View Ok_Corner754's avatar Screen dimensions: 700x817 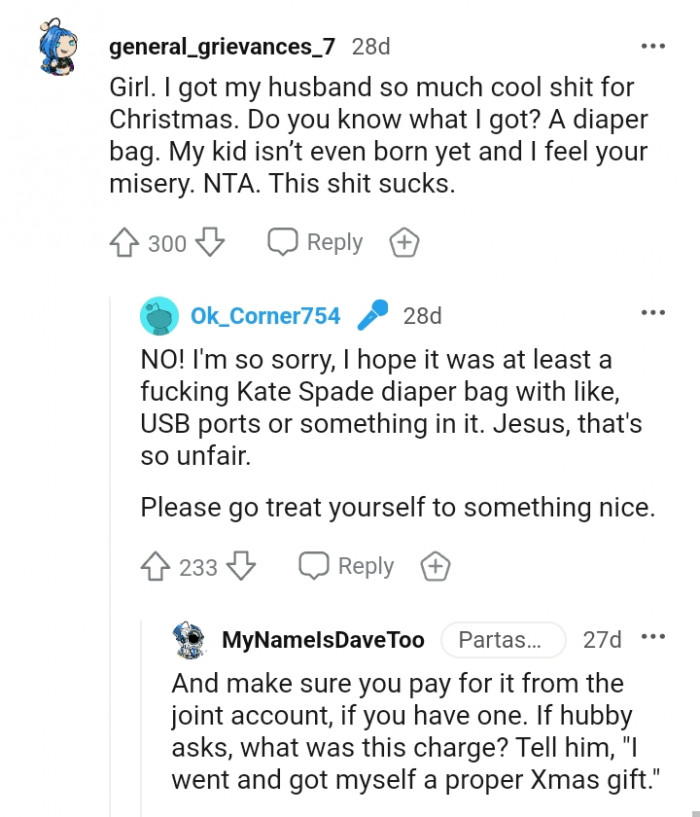[160, 316]
